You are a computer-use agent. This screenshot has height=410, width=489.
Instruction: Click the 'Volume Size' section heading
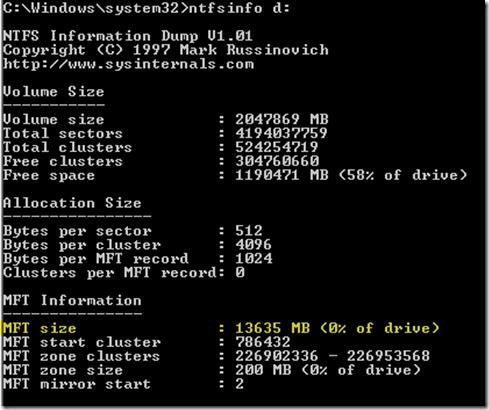coord(54,91)
